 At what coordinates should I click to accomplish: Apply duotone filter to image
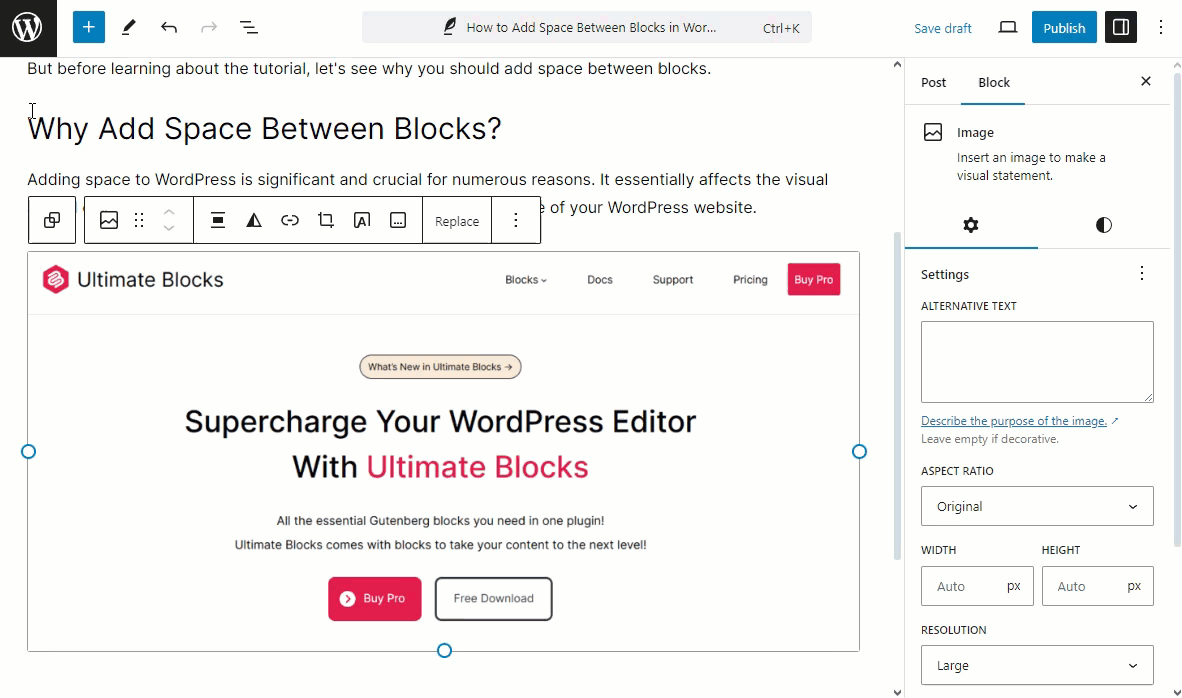[x=254, y=220]
